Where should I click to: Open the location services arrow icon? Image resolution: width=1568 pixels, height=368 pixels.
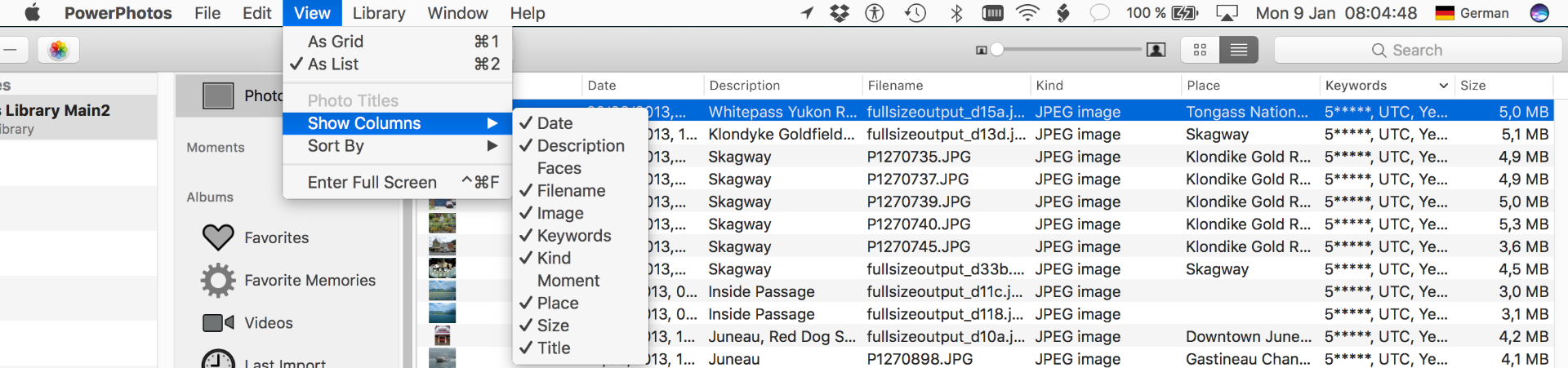[807, 13]
